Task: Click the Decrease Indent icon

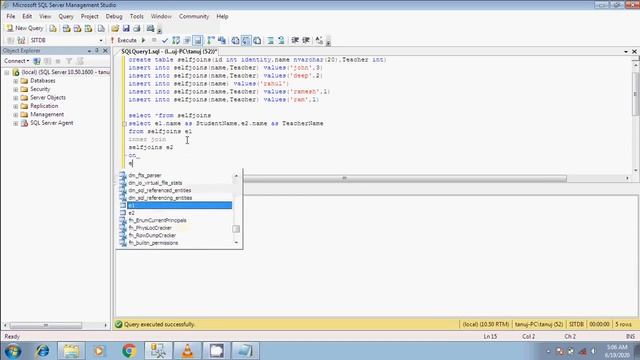Action: click(x=295, y=40)
